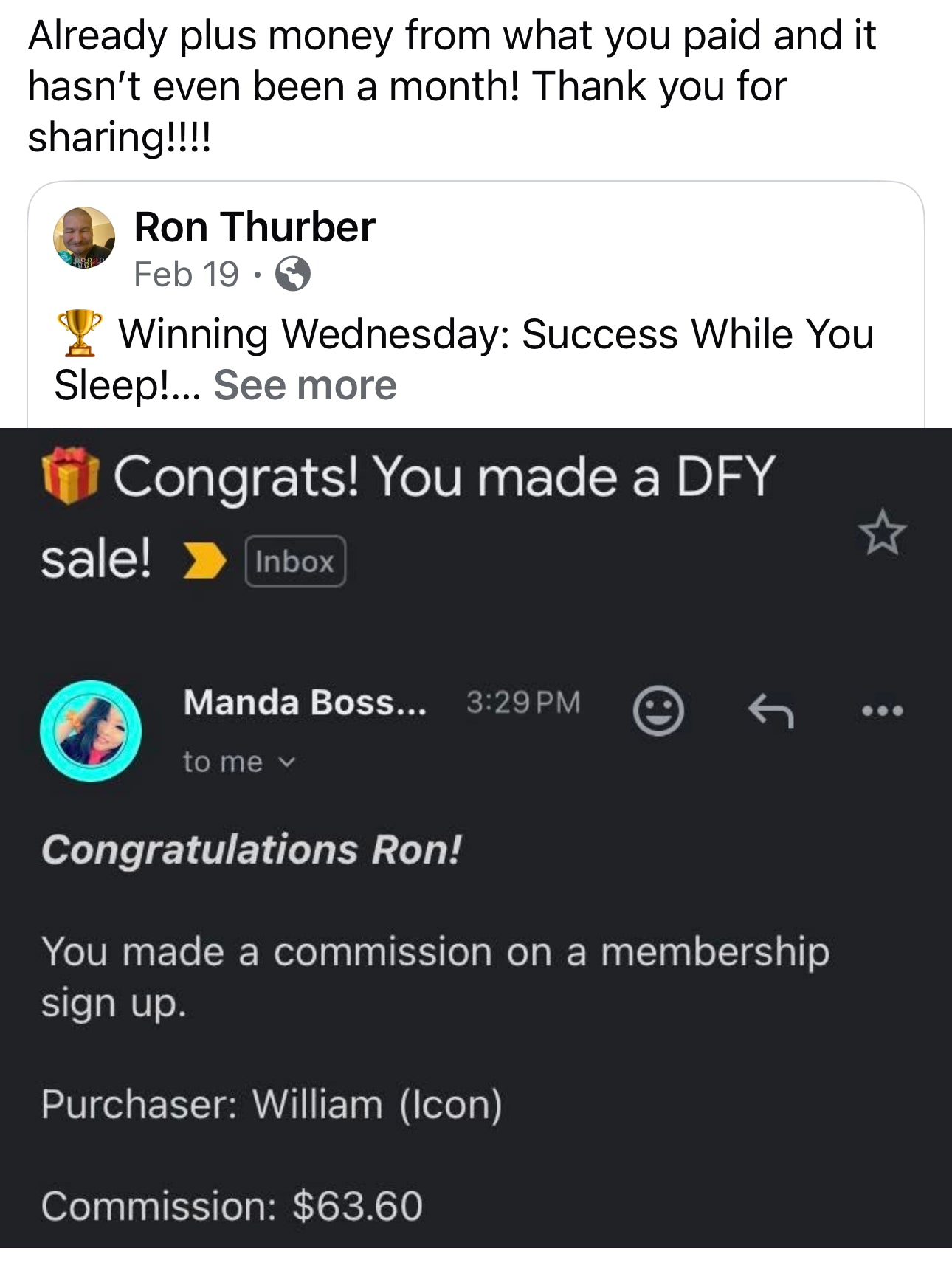Click the 3:29 PM email timestamp
Image resolution: width=952 pixels, height=1268 pixels.
click(x=522, y=702)
